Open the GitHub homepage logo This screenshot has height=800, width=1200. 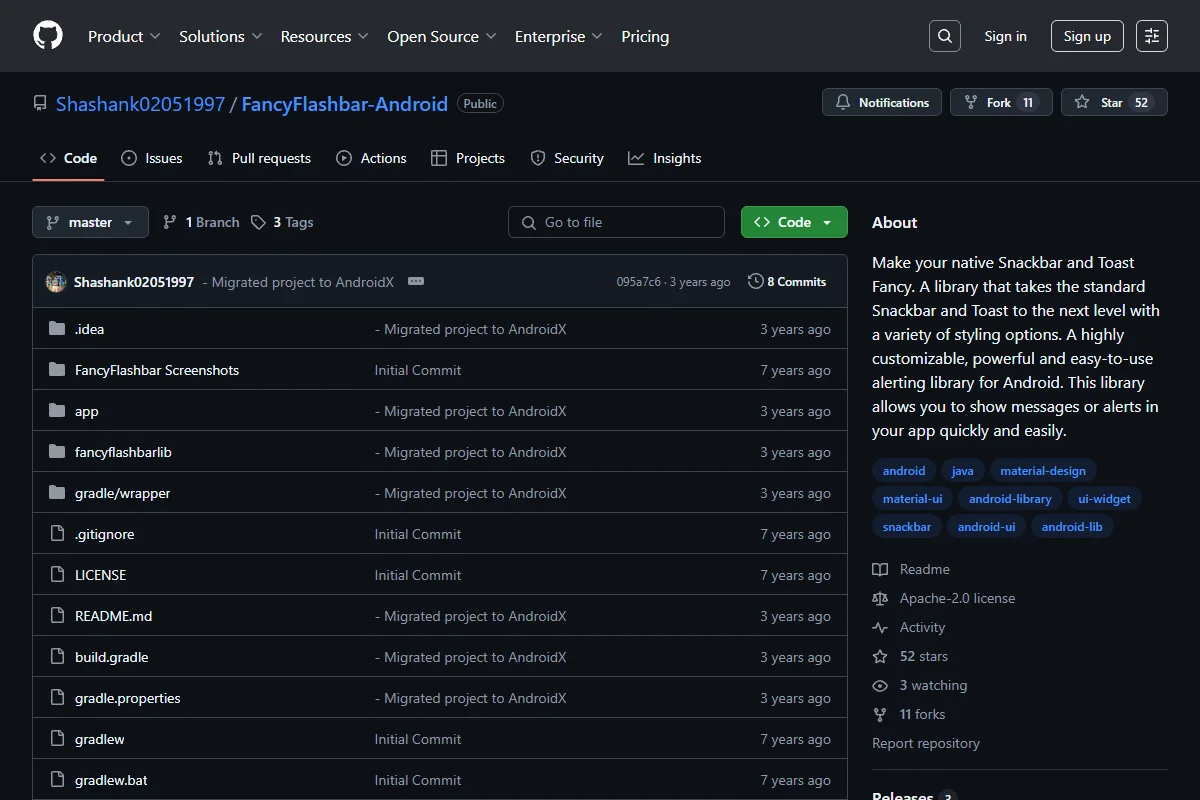pos(48,36)
